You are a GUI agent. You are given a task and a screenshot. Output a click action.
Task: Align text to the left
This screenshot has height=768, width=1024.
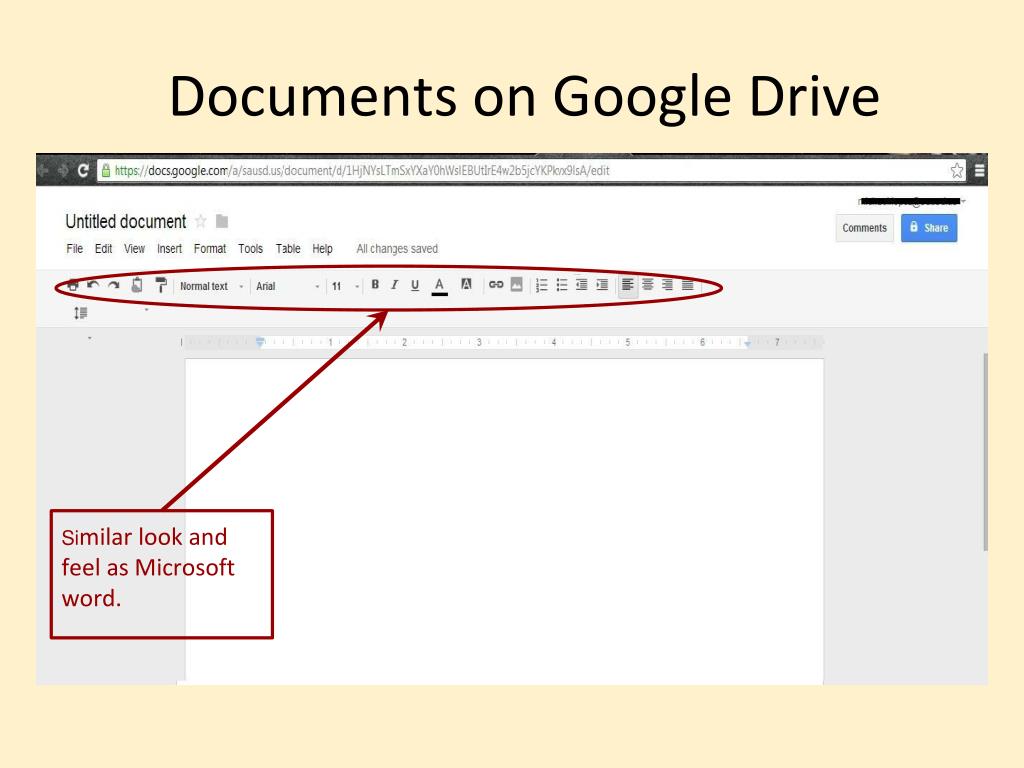628,285
